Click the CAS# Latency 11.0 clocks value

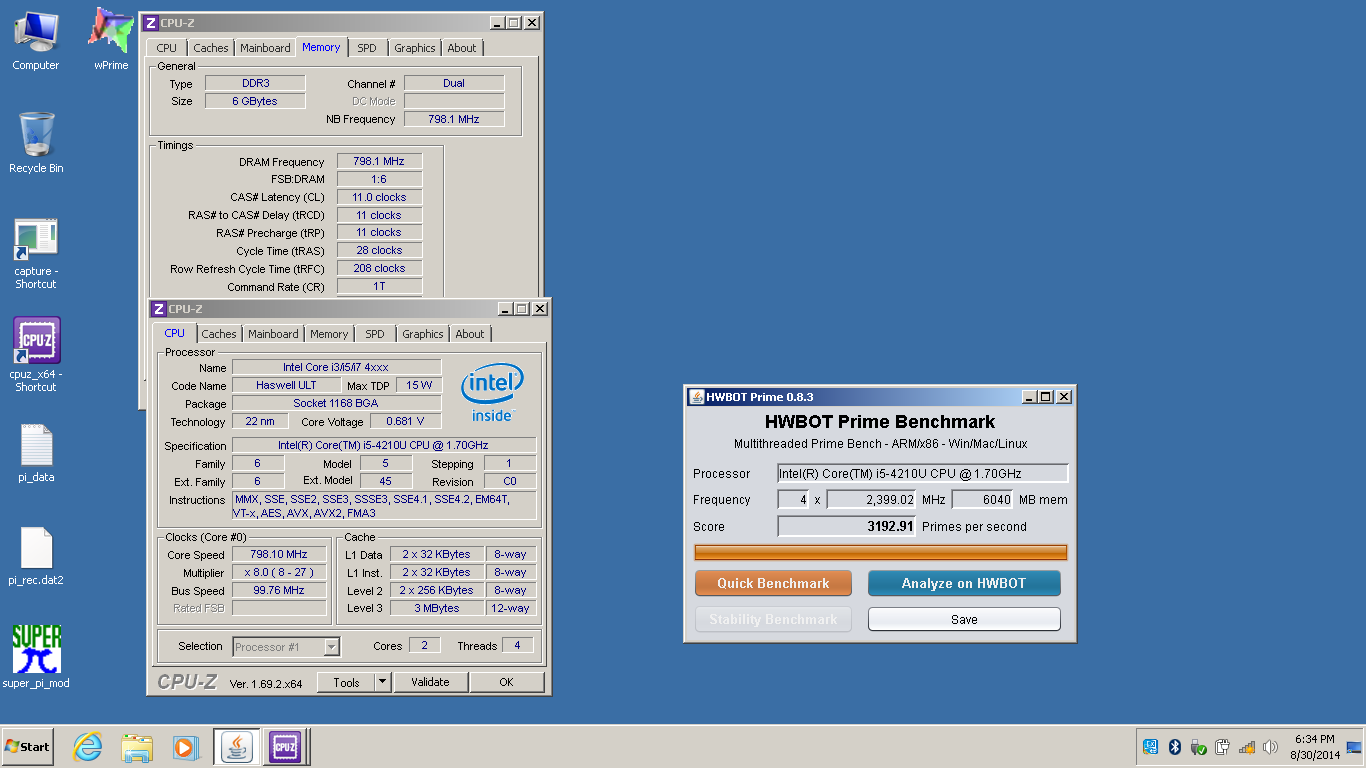click(x=379, y=197)
